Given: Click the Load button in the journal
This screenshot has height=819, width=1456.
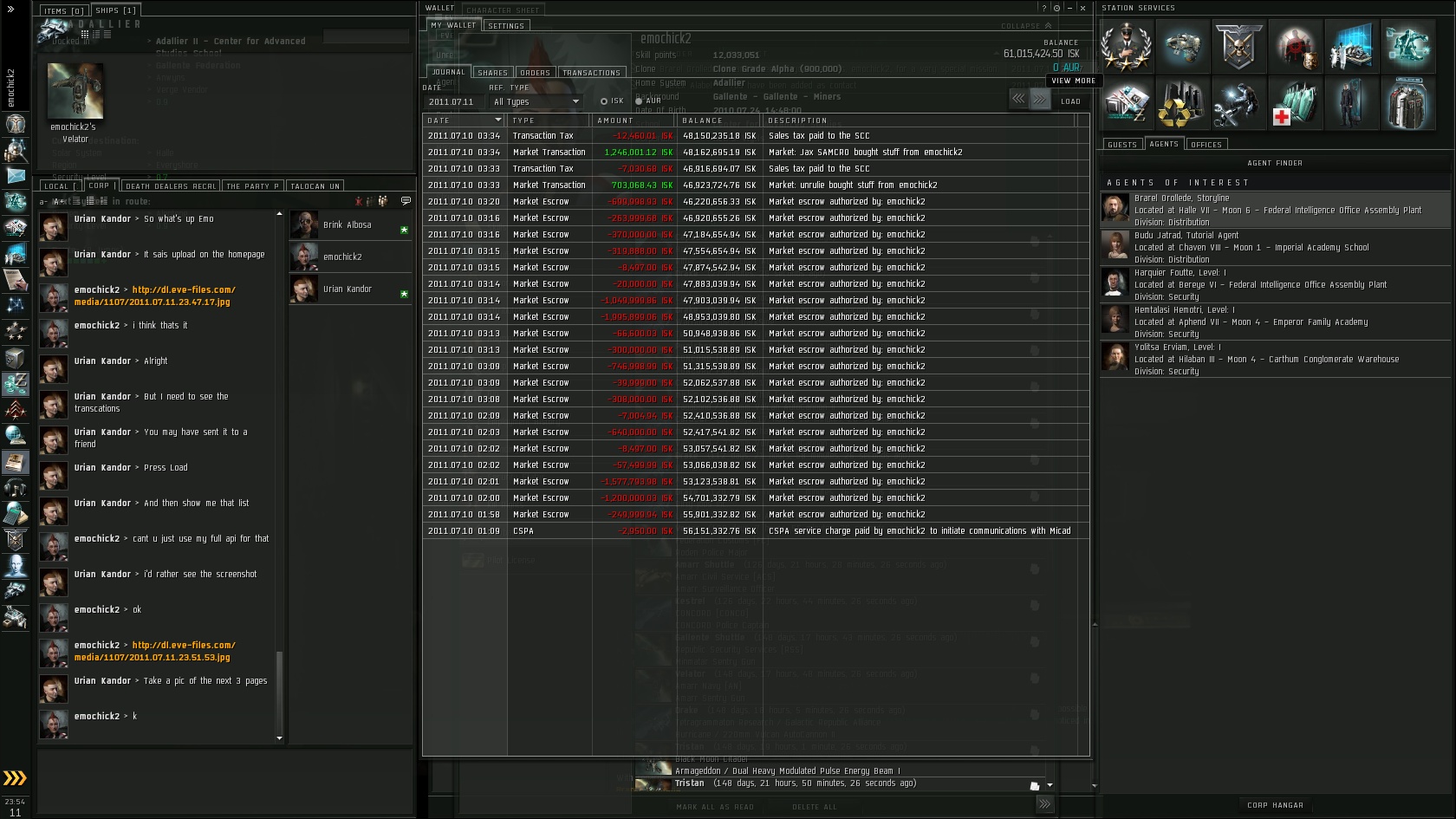Looking at the screenshot, I should pos(1070,101).
